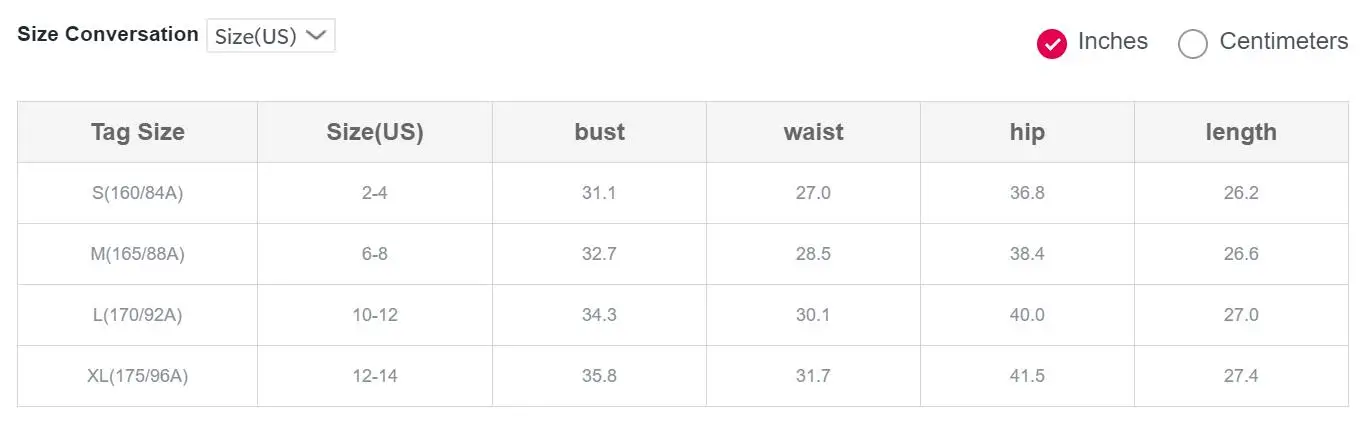1367x424 pixels.
Task: Select the L(170/92A) tag size row
Action: click(x=683, y=315)
